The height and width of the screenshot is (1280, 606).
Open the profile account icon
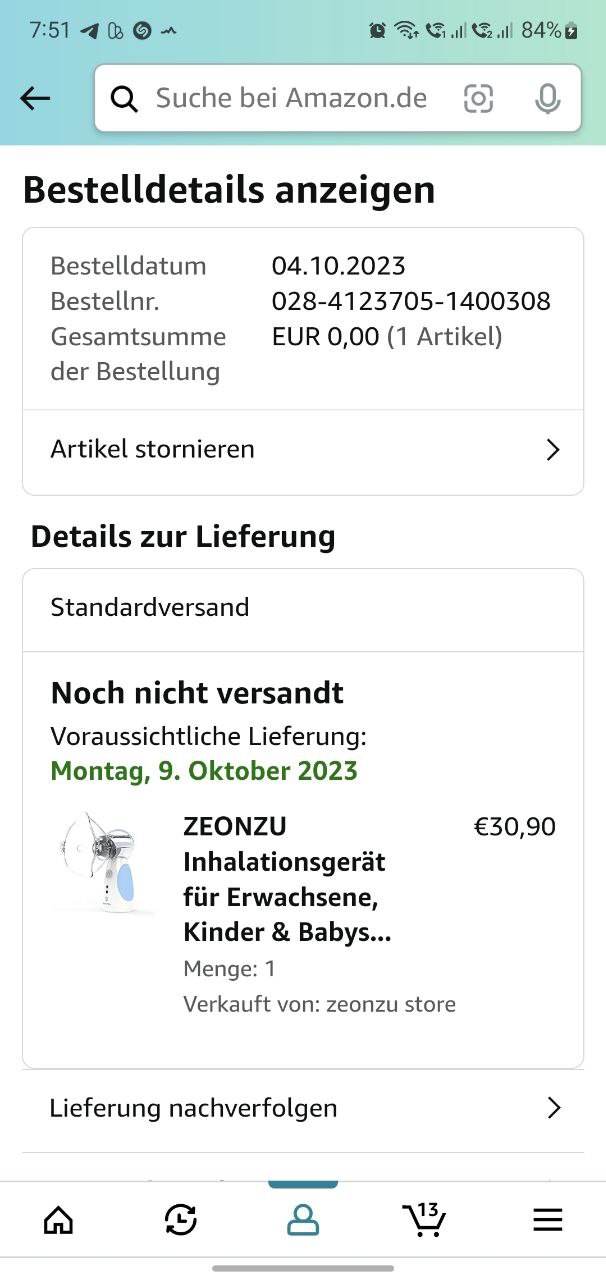point(302,1219)
